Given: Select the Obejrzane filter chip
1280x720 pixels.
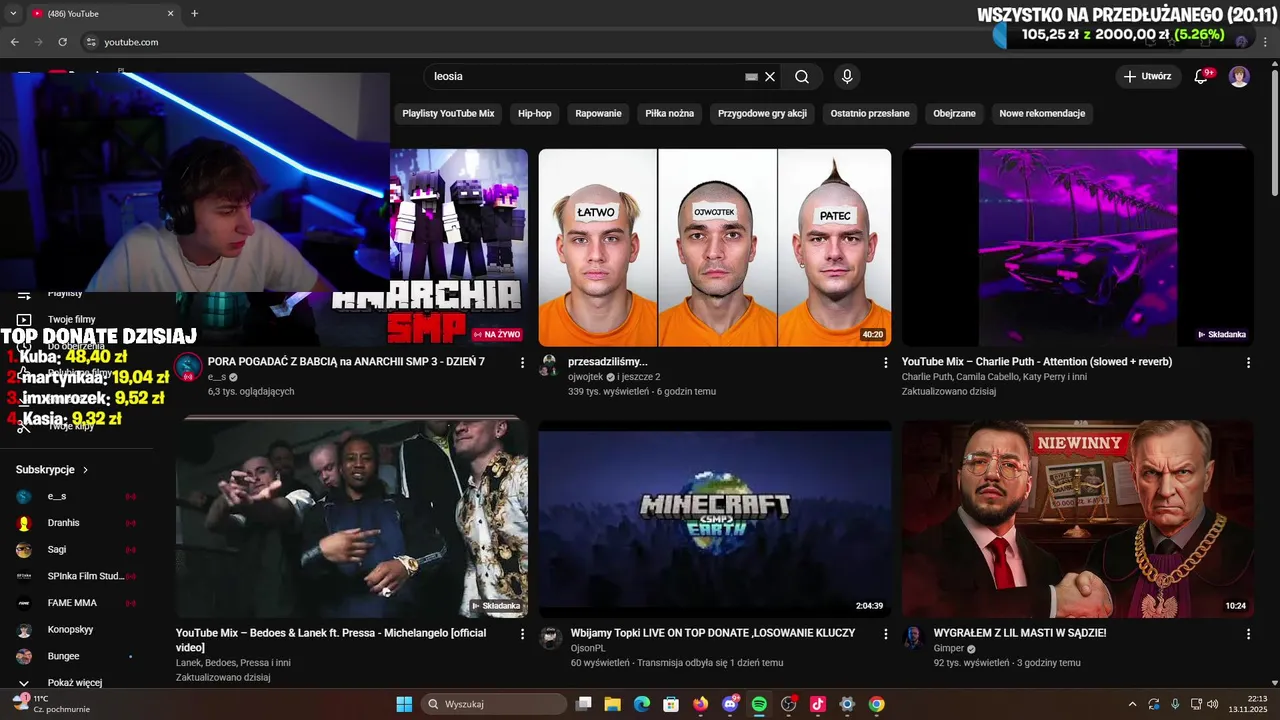Looking at the screenshot, I should [x=954, y=113].
